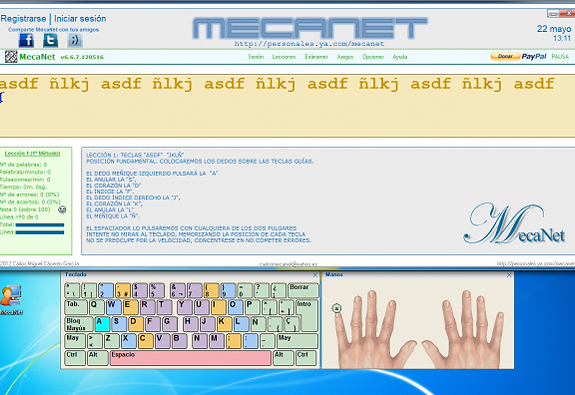Open the Opciones menu
This screenshot has width=575, height=395.
tap(373, 57)
